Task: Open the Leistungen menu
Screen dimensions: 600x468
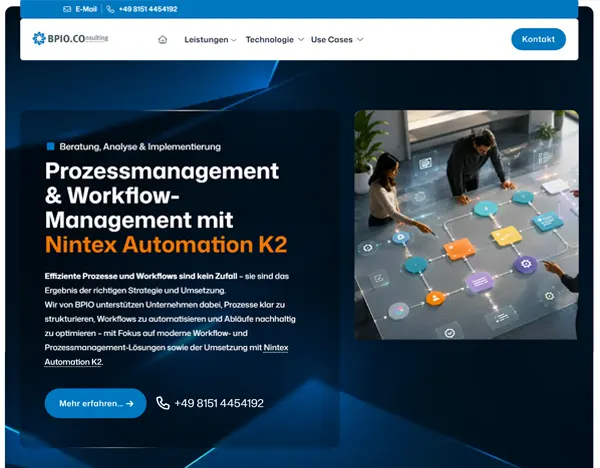Action: pos(206,39)
